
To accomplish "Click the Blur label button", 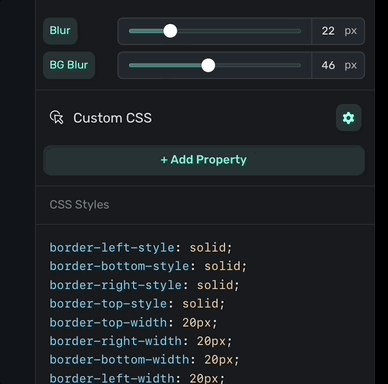I will click(60, 31).
